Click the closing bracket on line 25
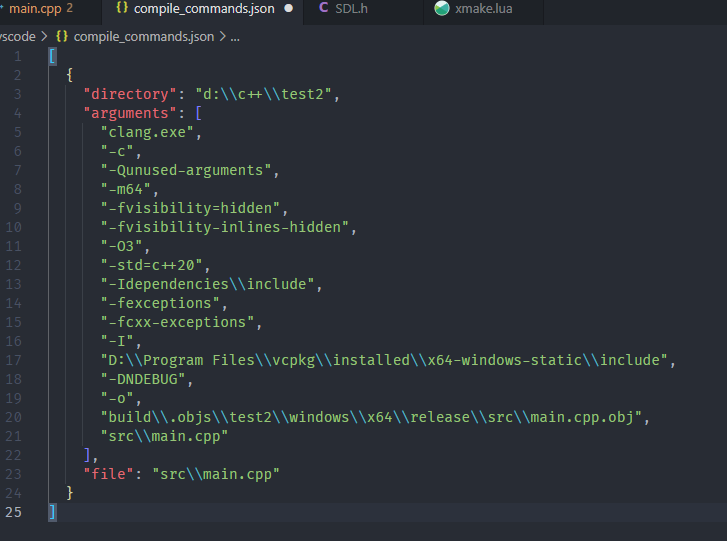 point(52,512)
